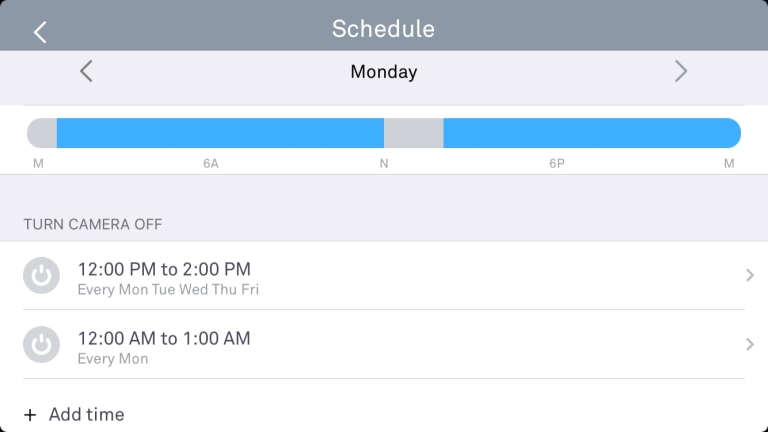Open details chevron for 12:00 PM entry
Screen dimensions: 768x432
click(x=749, y=275)
